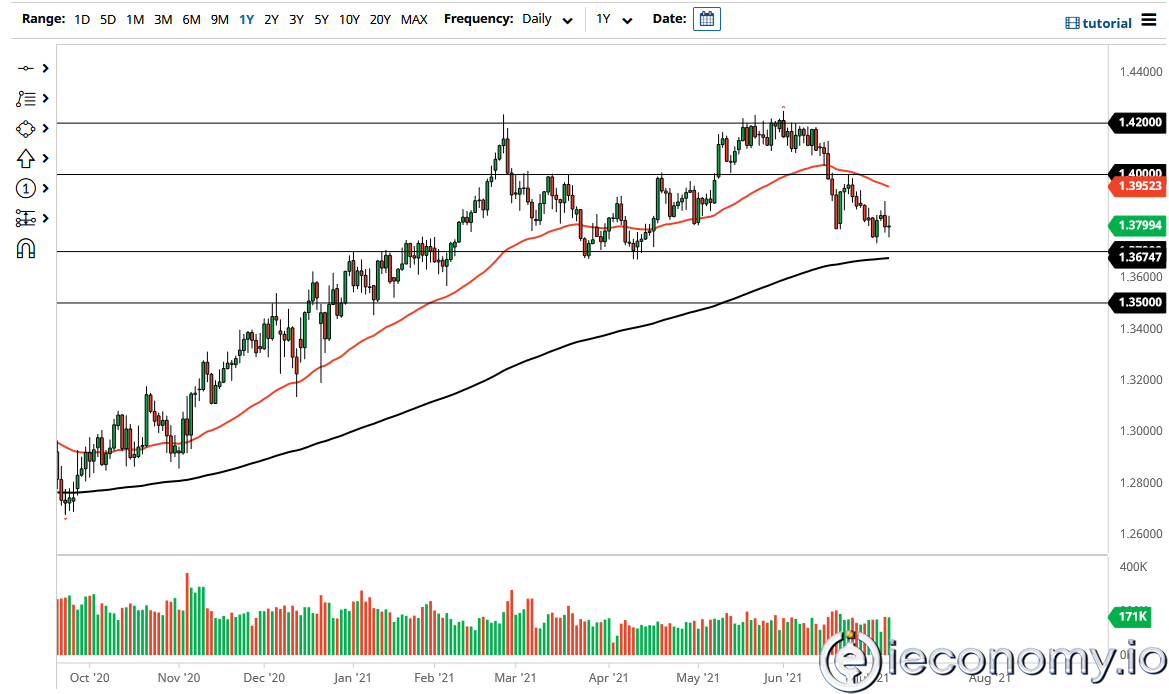Viewport: 1169px width, 694px height.
Task: Open the hamburger menu
Action: (1150, 21)
